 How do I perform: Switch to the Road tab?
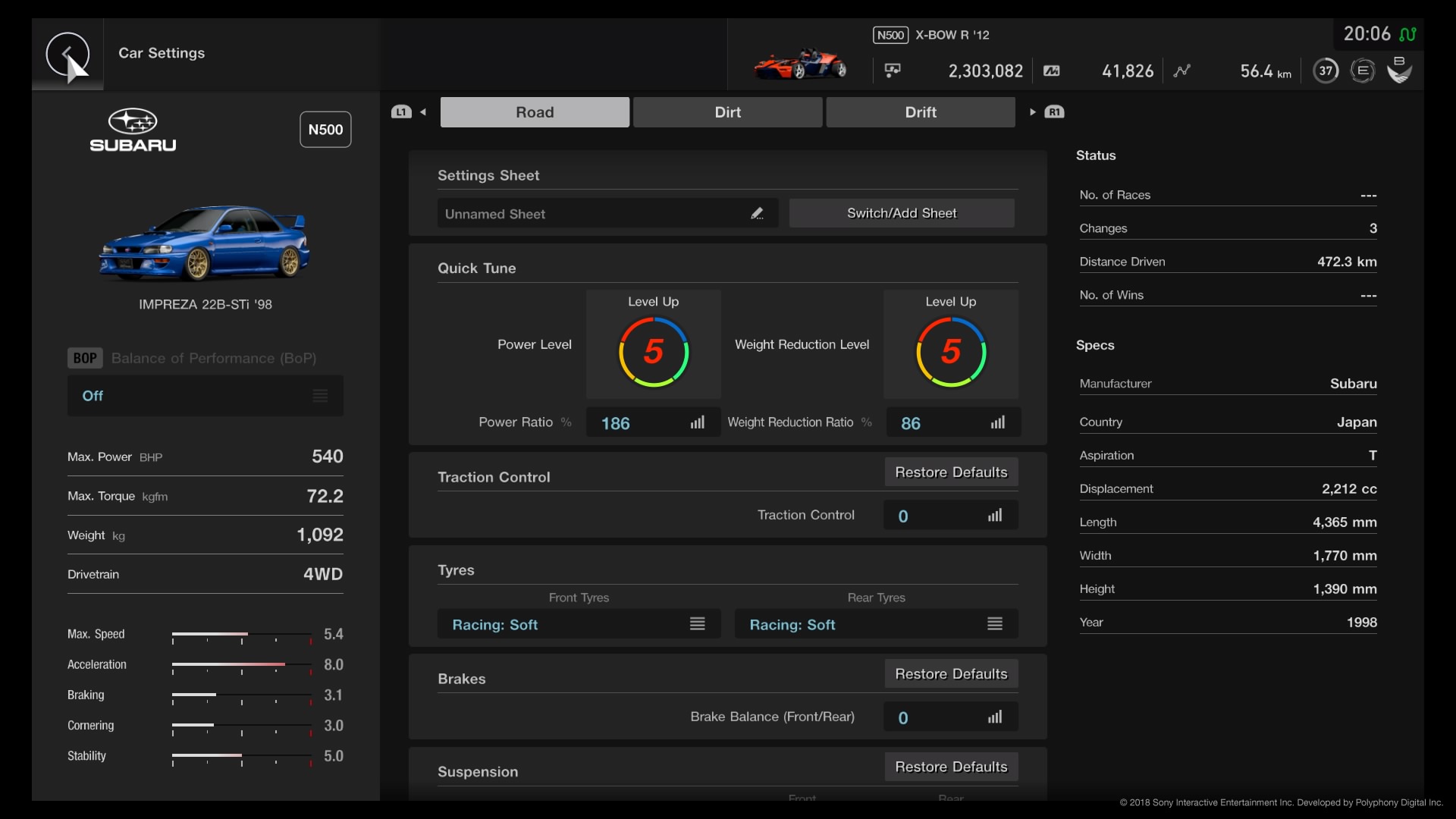pyautogui.click(x=535, y=112)
